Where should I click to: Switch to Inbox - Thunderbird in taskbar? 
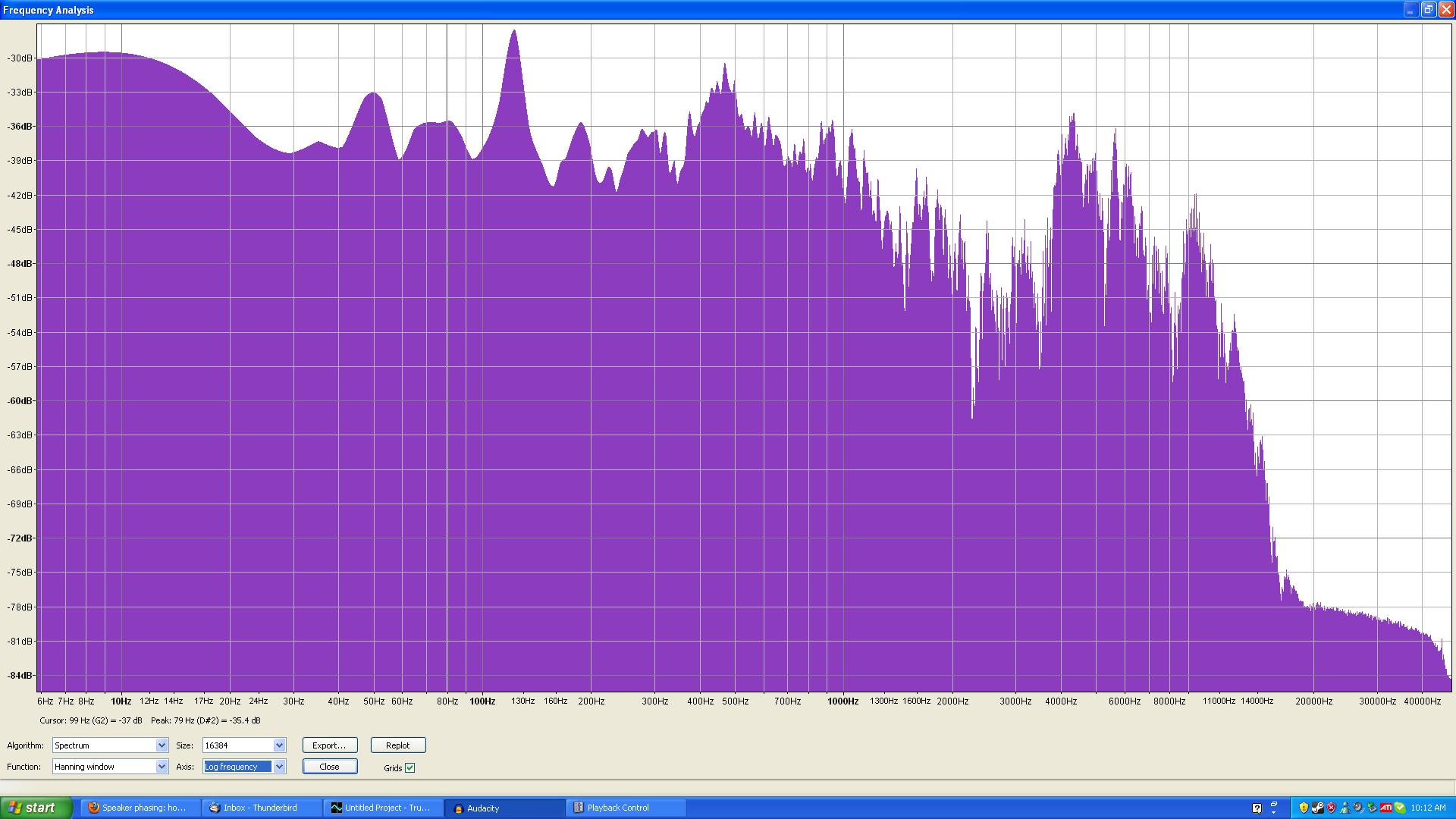[x=262, y=808]
